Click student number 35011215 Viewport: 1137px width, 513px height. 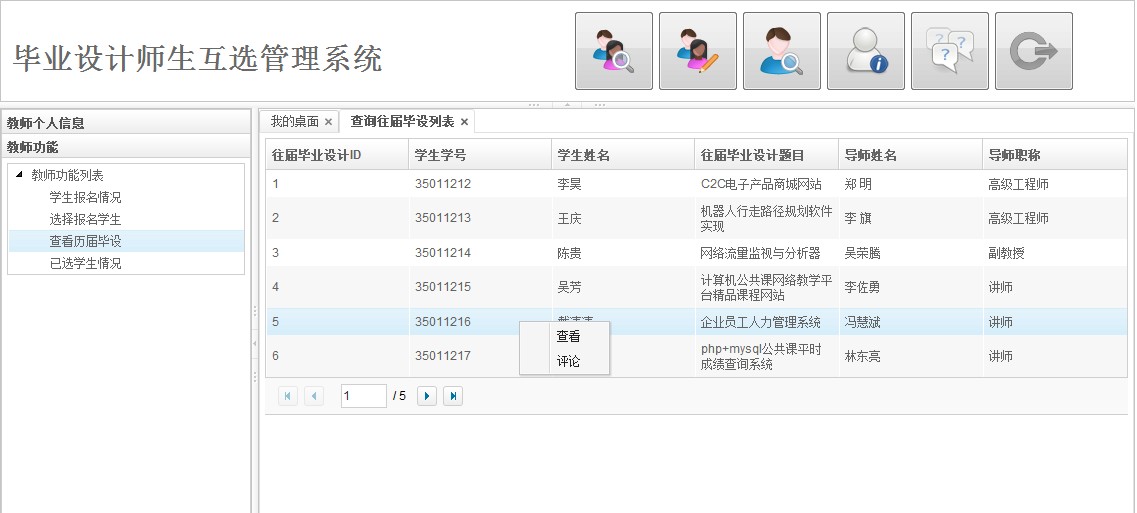(443, 287)
